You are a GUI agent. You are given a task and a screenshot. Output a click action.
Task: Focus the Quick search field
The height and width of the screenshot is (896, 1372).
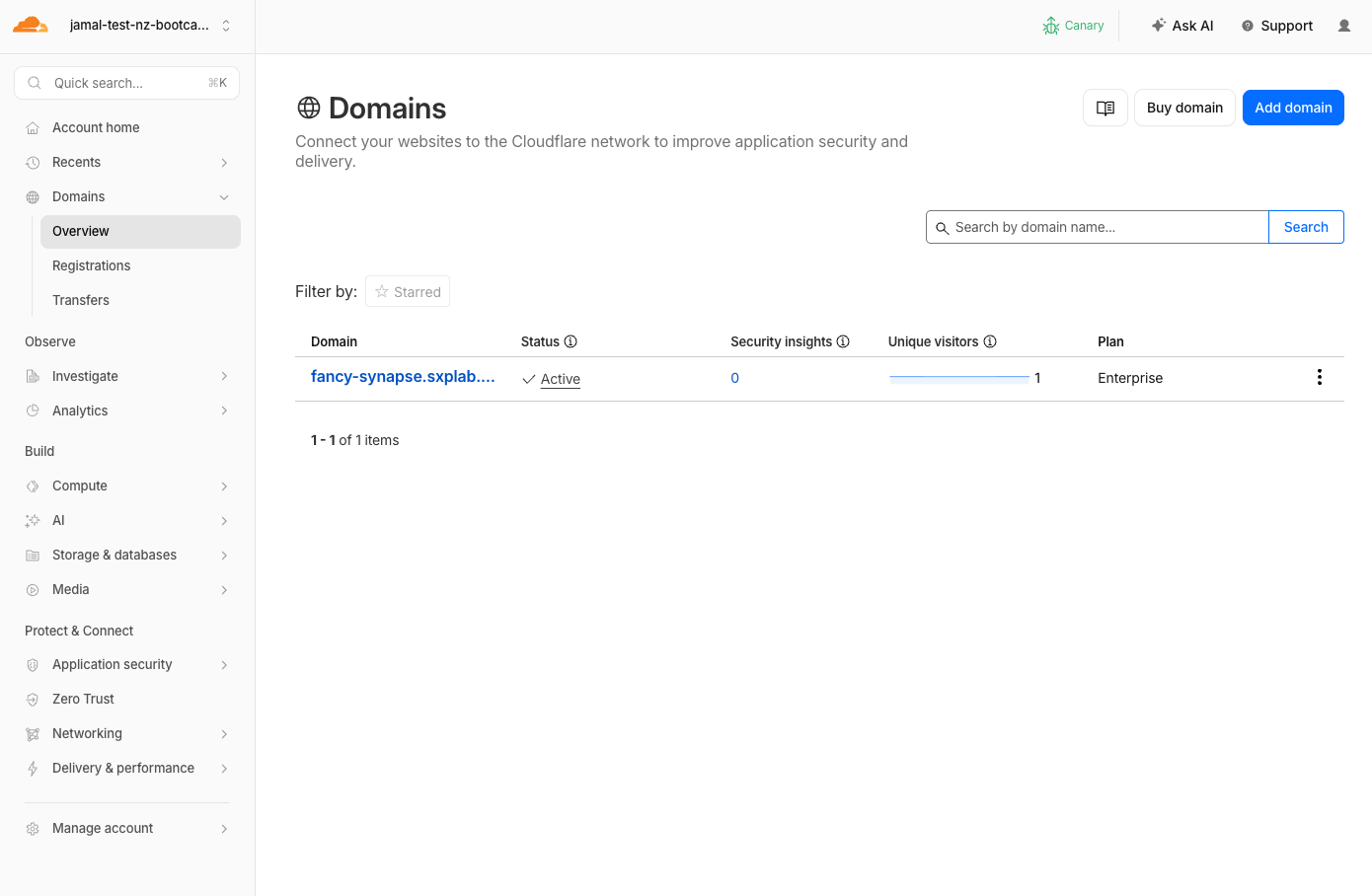(127, 83)
